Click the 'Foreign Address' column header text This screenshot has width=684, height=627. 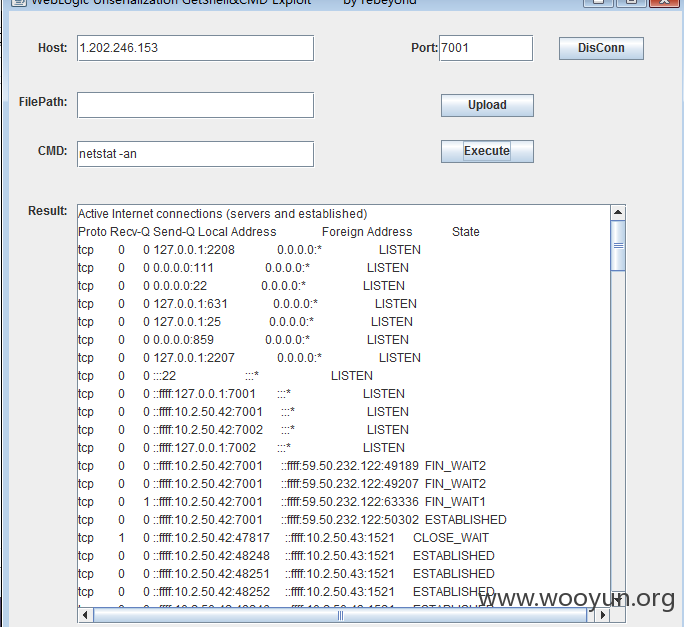point(367,232)
